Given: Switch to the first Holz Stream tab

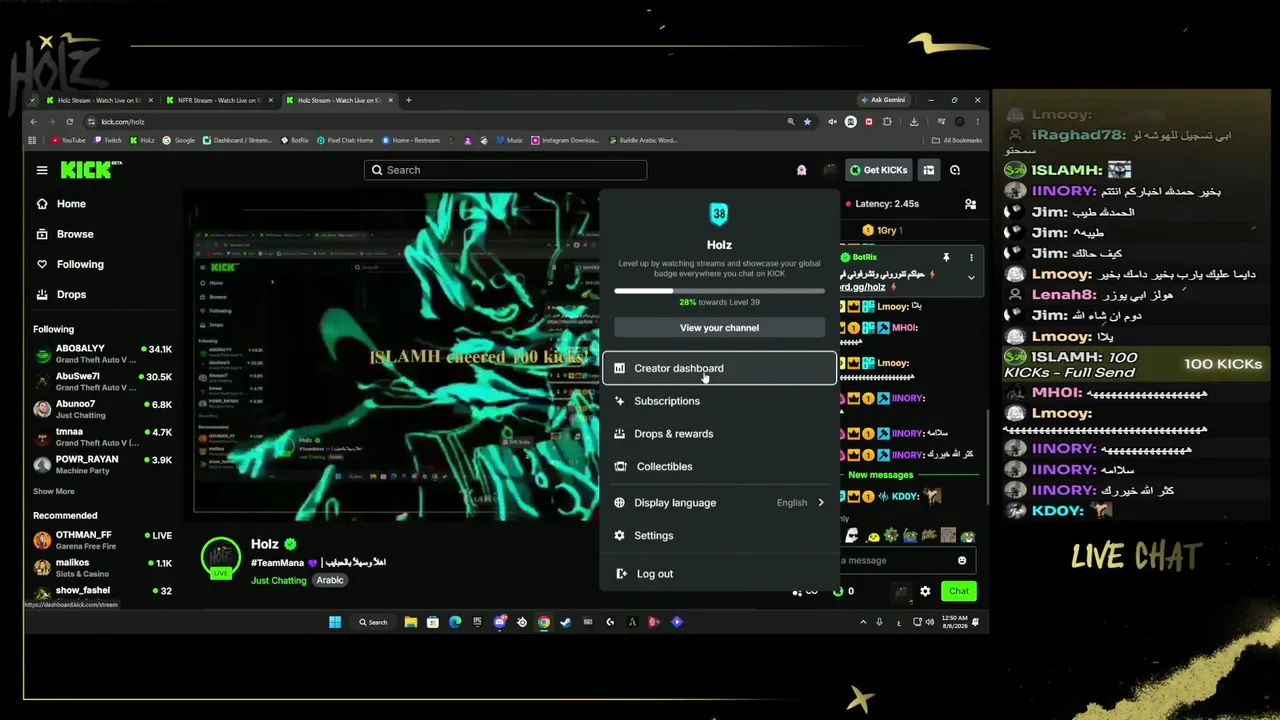Looking at the screenshot, I should point(99,100).
